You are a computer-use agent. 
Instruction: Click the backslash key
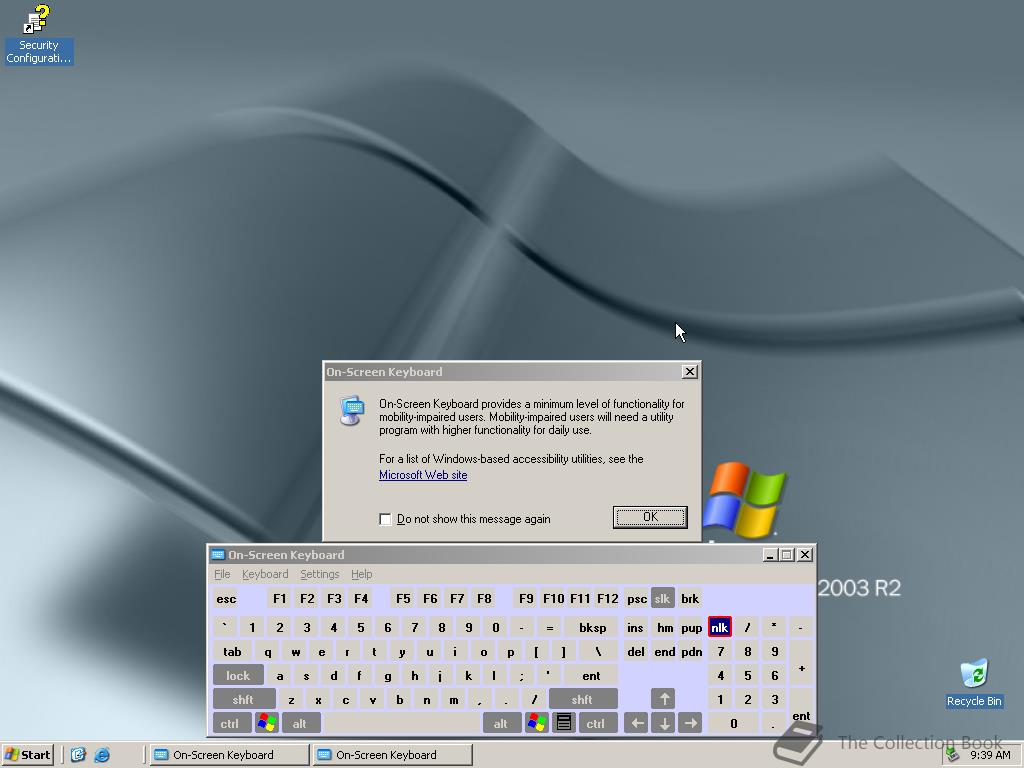pos(598,651)
